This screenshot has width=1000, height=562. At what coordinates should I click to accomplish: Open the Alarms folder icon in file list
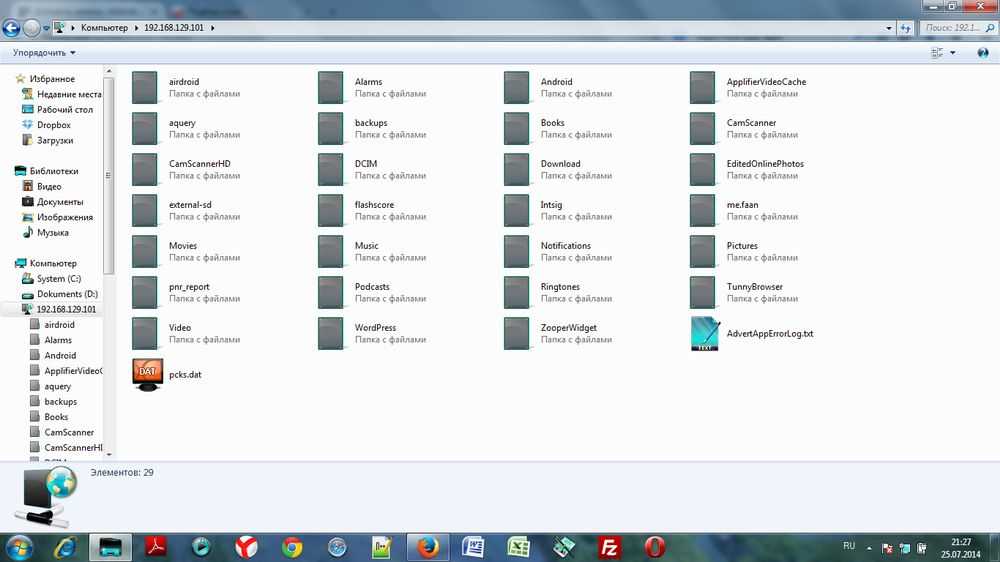pyautogui.click(x=330, y=87)
